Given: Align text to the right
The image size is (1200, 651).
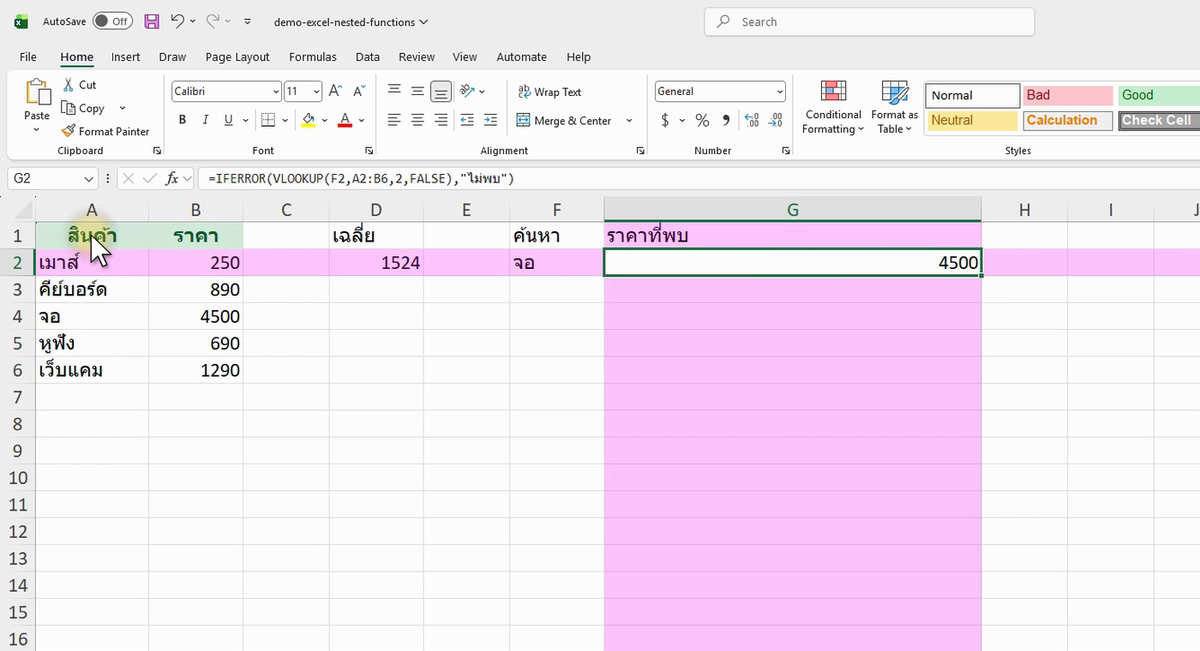Looking at the screenshot, I should coord(441,120).
